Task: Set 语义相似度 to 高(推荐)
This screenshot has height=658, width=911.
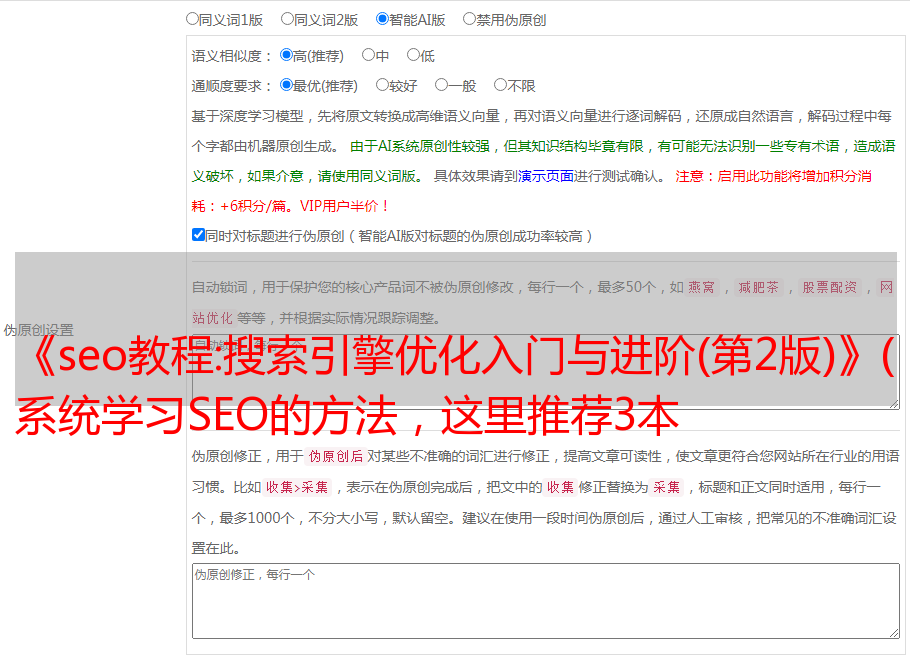Action: 286,55
